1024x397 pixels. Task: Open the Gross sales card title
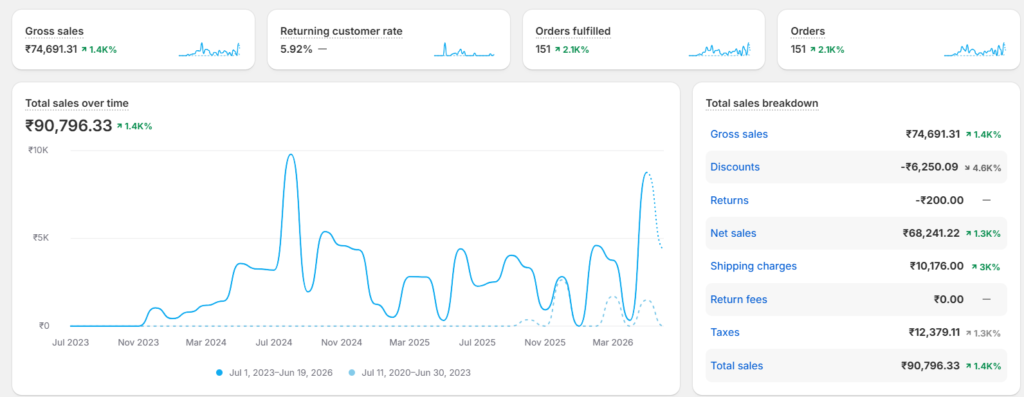(54, 31)
